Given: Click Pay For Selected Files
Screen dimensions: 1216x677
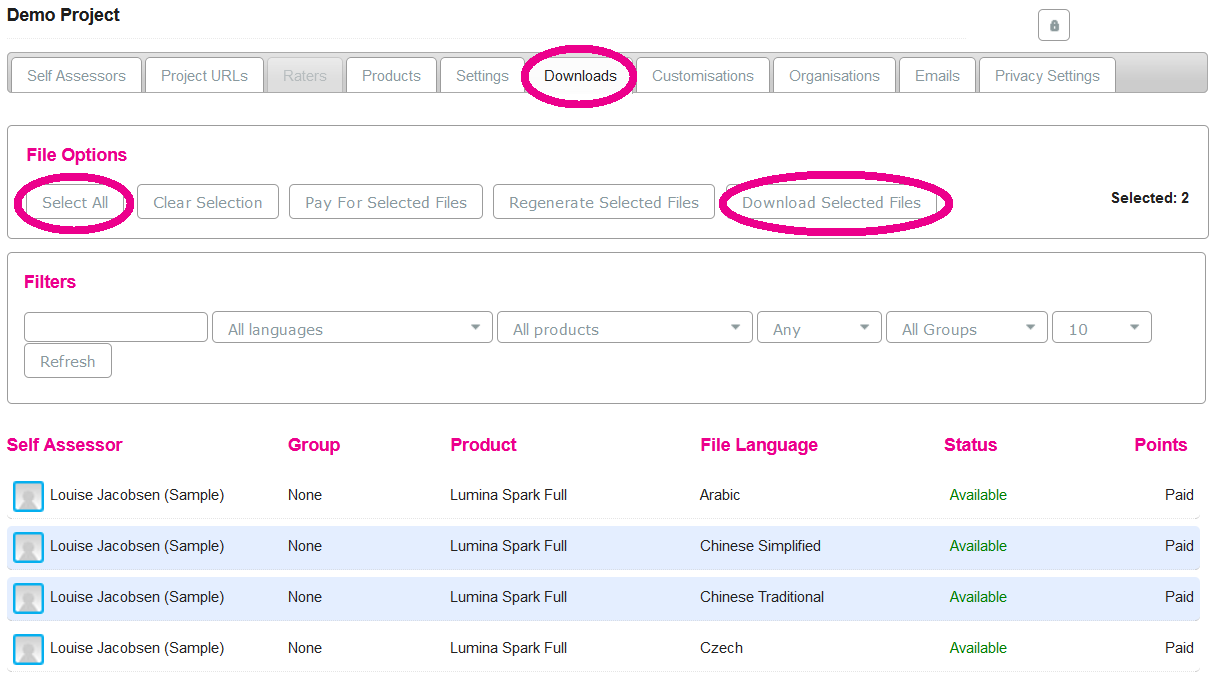Looking at the screenshot, I should click(386, 202).
